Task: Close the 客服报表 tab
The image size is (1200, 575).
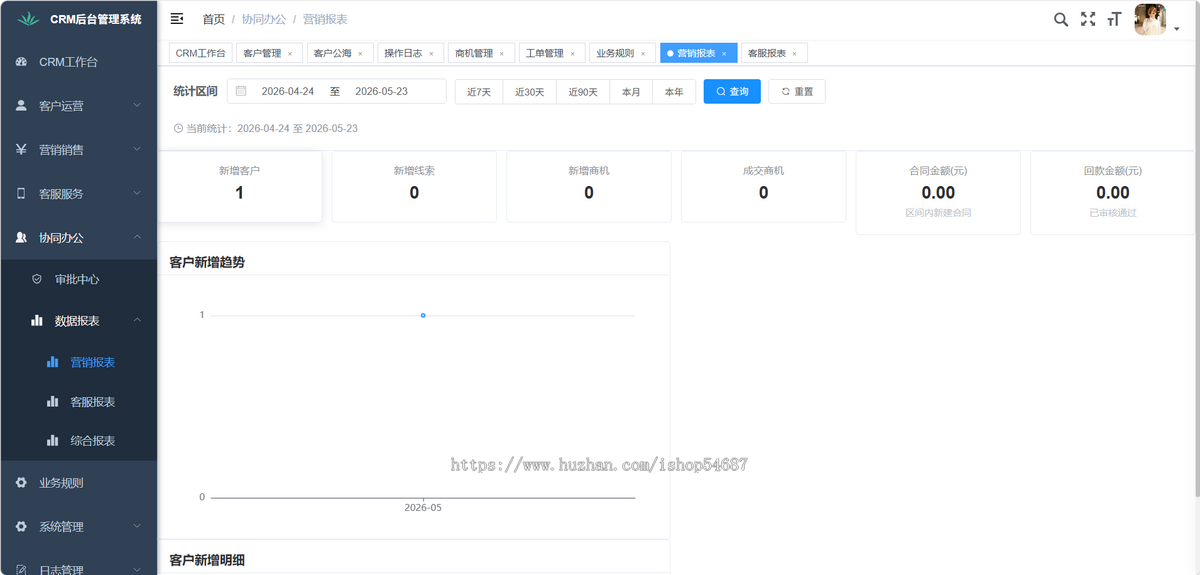Action: 795,53
